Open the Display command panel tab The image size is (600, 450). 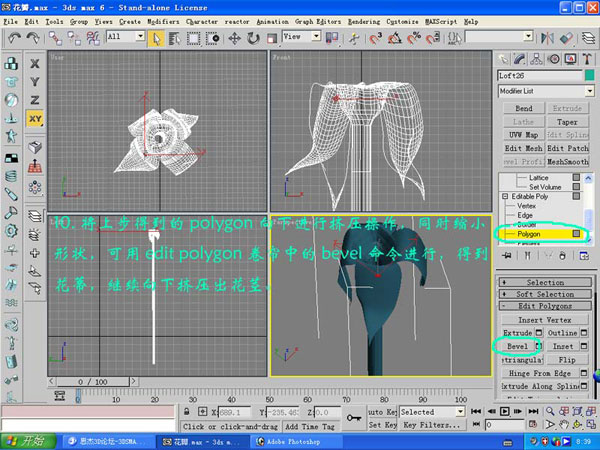click(570, 59)
